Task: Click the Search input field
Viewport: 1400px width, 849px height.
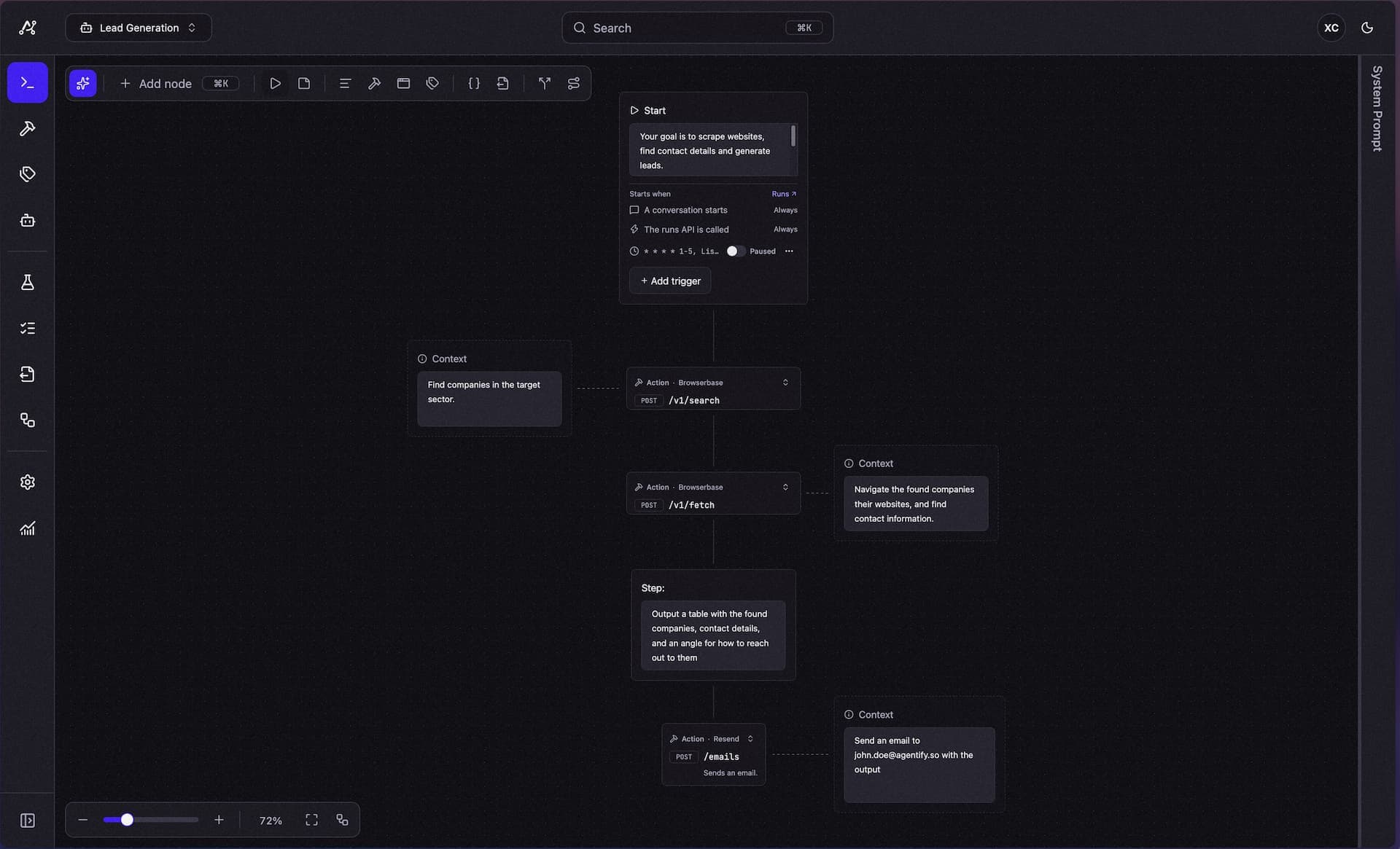Action: 697,28
